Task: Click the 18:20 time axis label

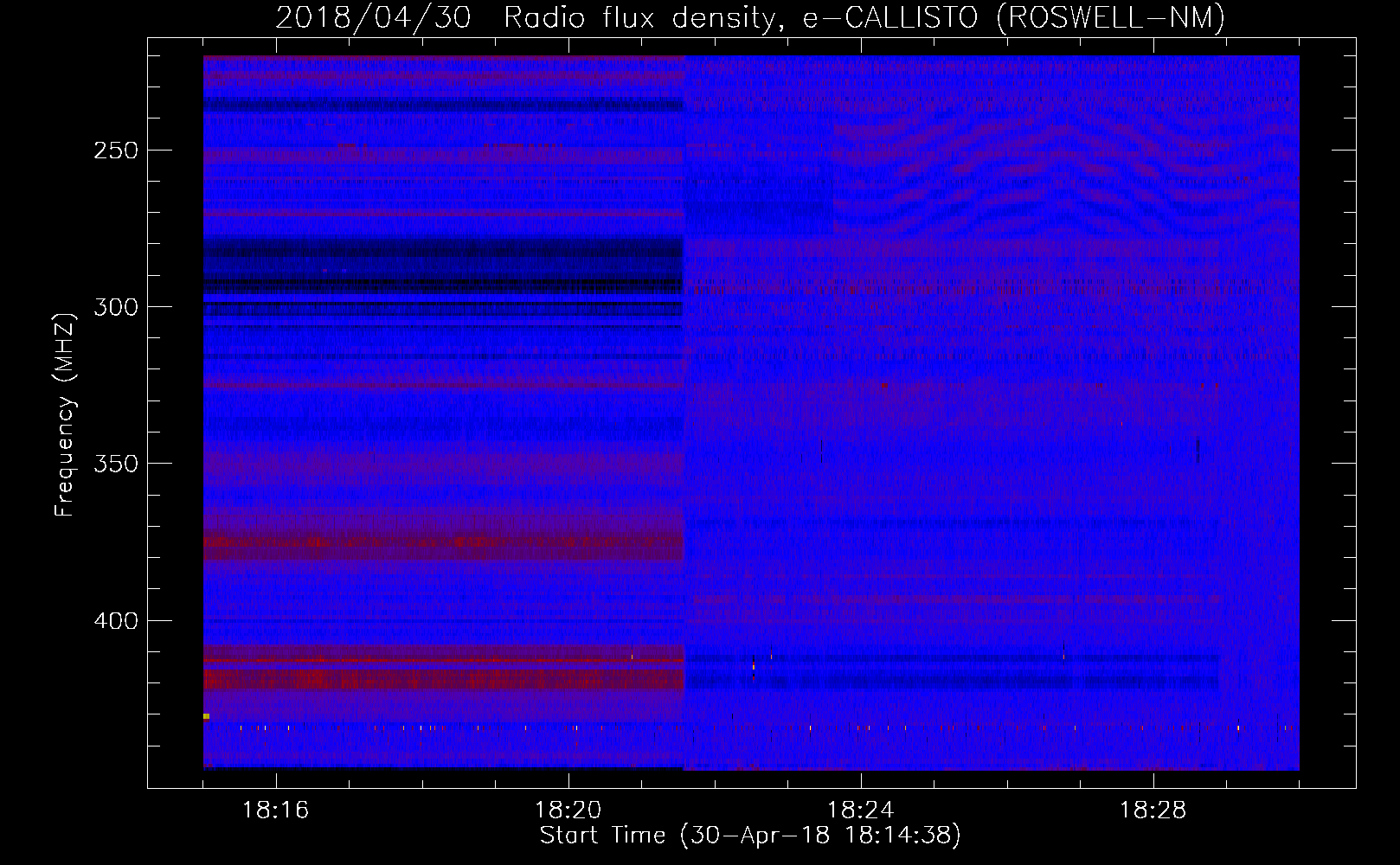Action: click(x=568, y=811)
